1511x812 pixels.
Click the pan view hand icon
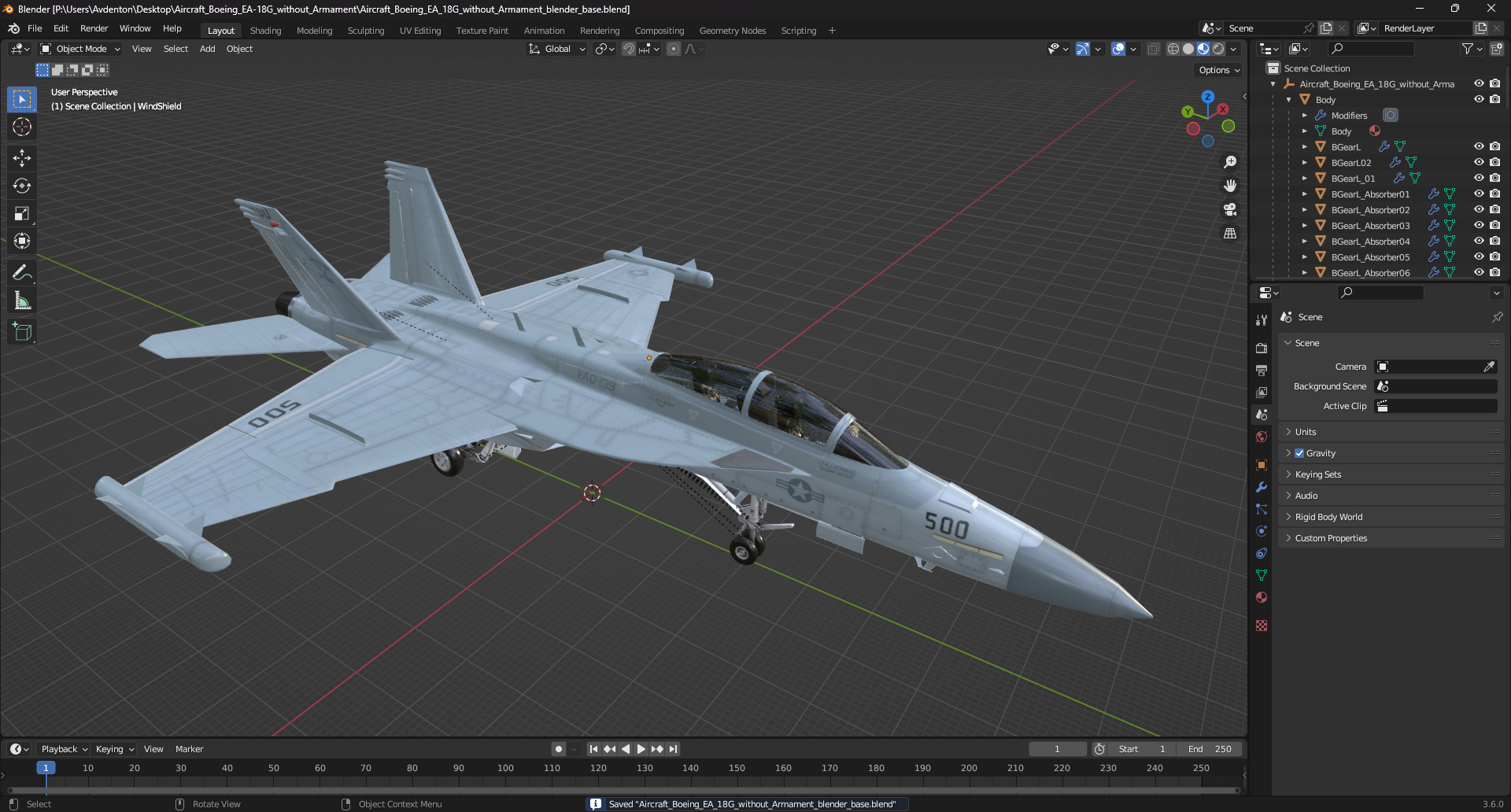click(x=1230, y=186)
